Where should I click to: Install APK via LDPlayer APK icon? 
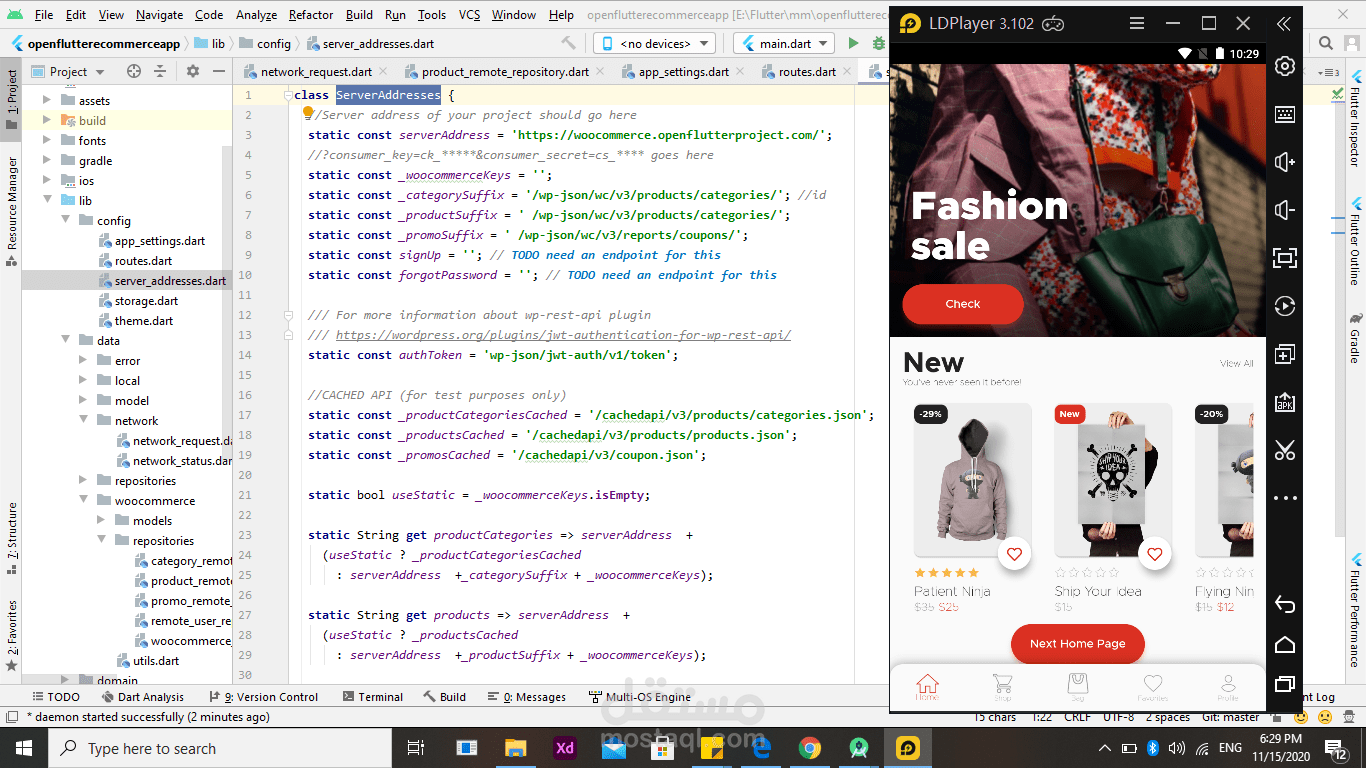pyautogui.click(x=1285, y=402)
